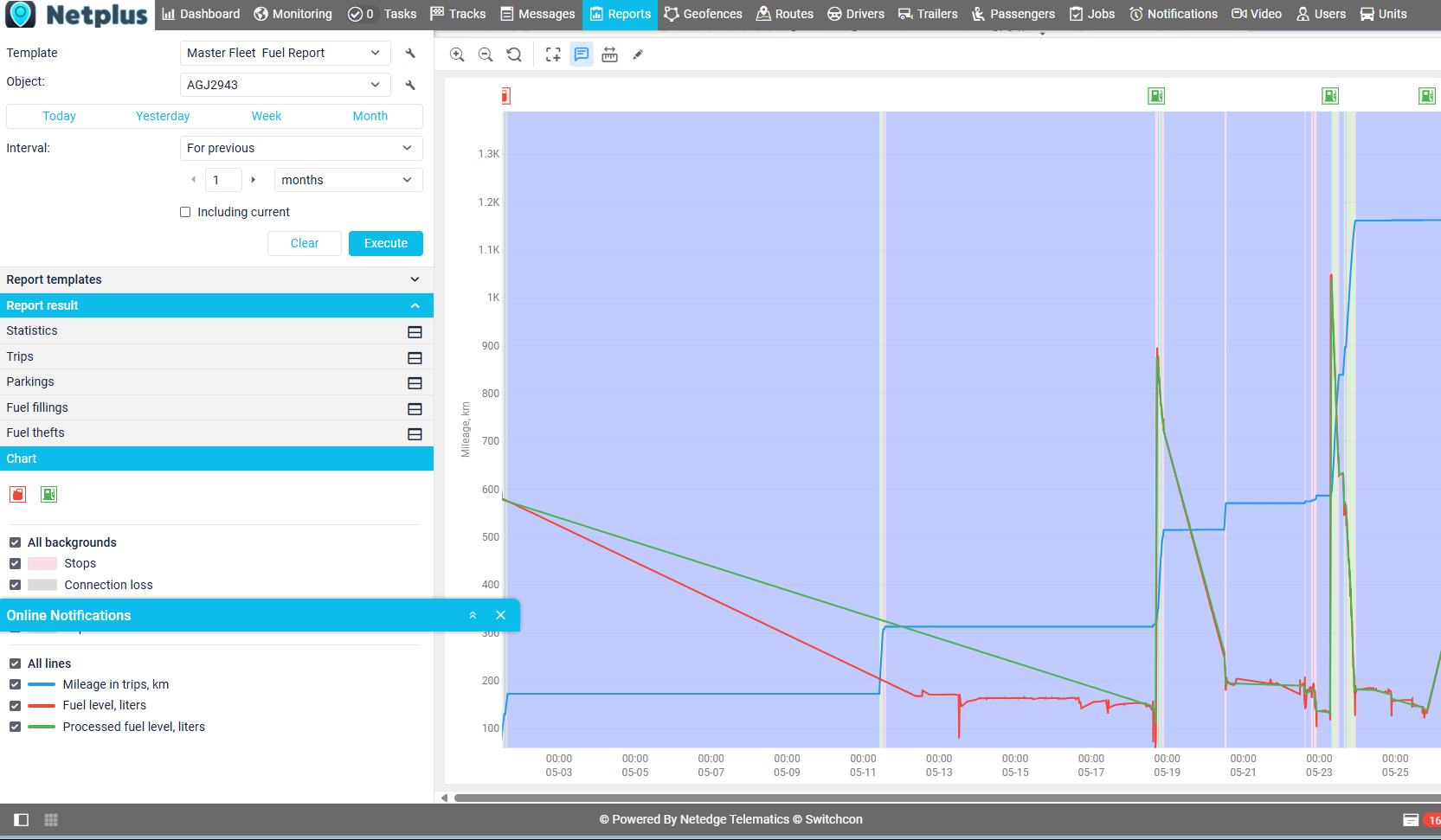Screen dimensions: 1441x840
Task: Open the messages icon at bottom right
Action: pyautogui.click(x=1411, y=819)
